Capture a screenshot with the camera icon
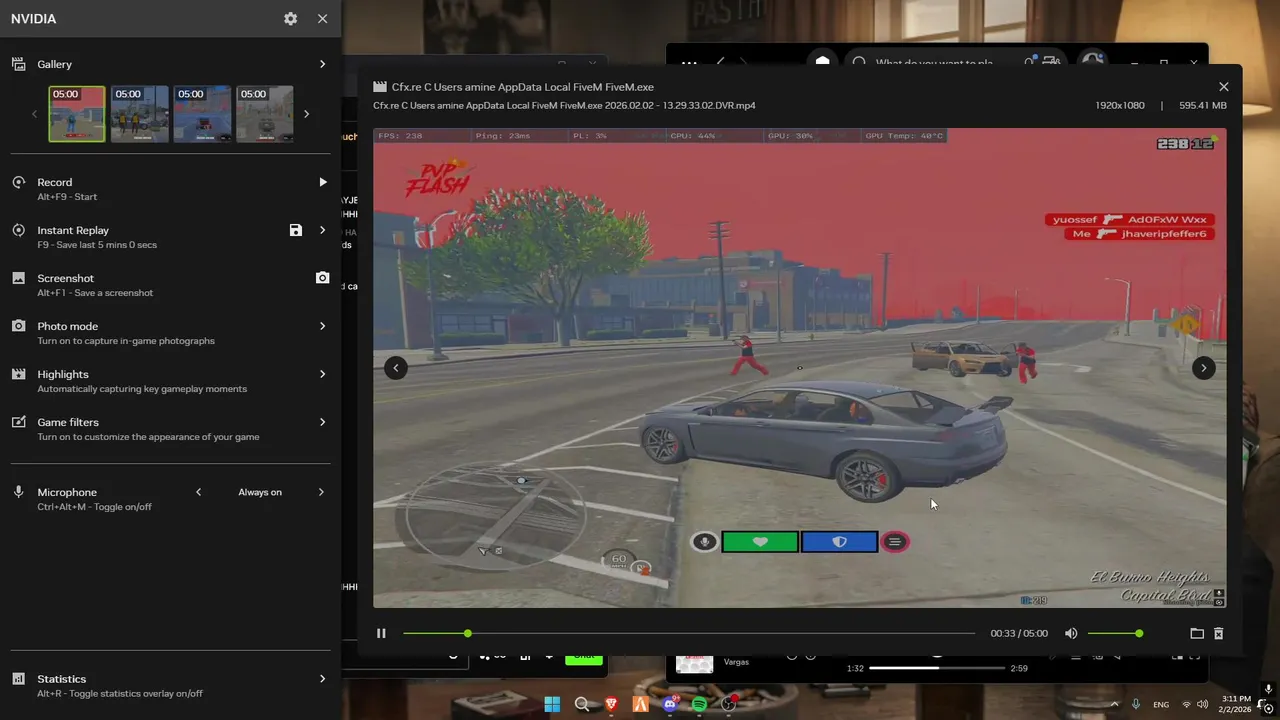The width and height of the screenshot is (1280, 720). 322,278
